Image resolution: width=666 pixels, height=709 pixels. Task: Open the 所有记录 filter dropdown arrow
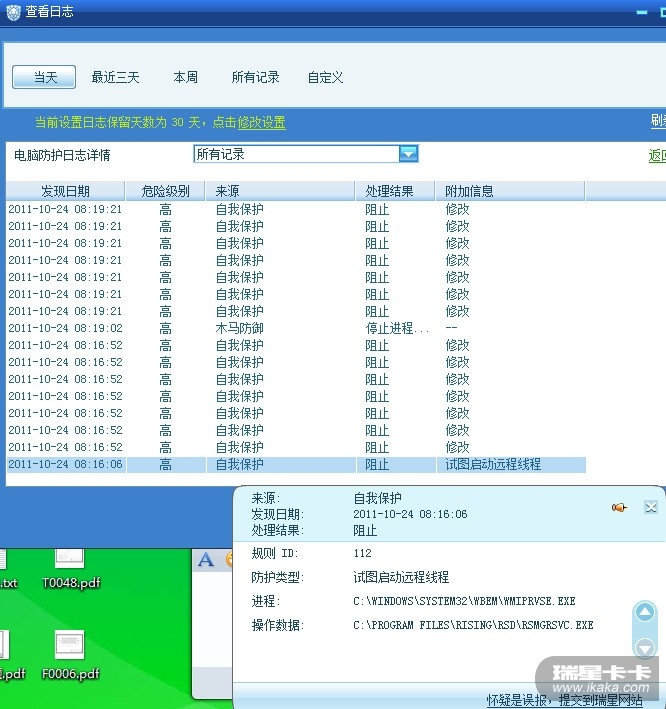pyautogui.click(x=408, y=154)
